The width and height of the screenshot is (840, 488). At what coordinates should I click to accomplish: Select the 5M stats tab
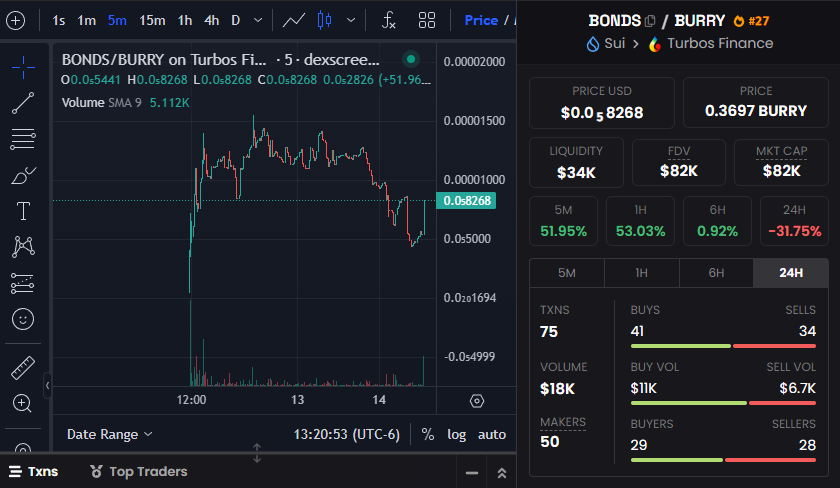tap(567, 273)
